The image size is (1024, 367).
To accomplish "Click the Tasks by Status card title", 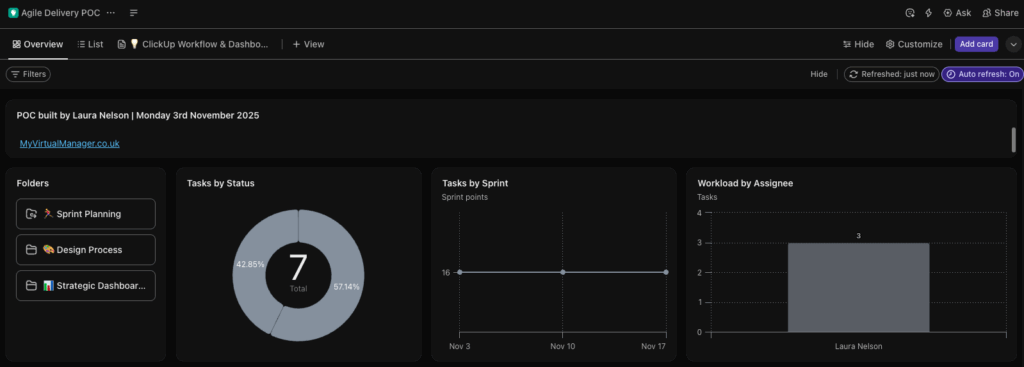I will 221,184.
